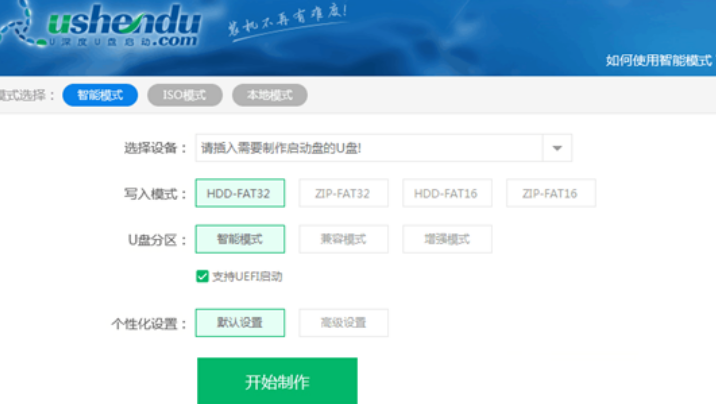Choose 兼容模式 partition option

[x=344, y=239]
